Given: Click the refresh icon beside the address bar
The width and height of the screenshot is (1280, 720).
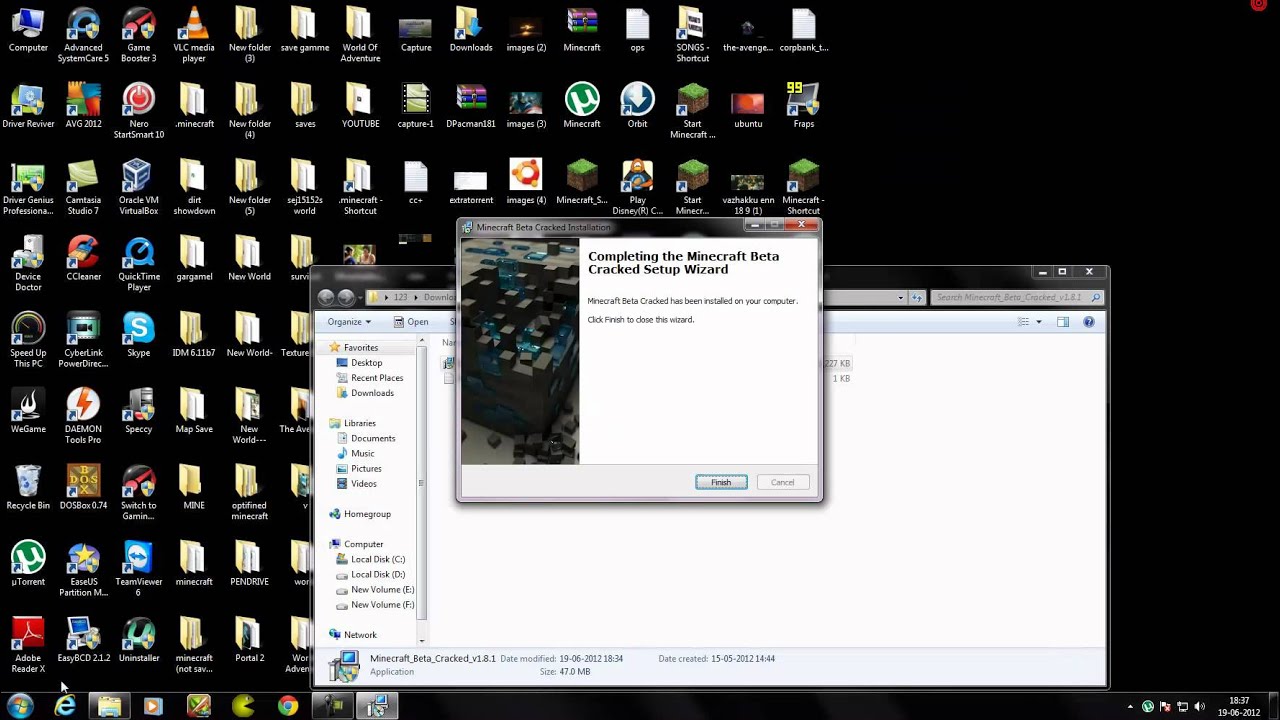Looking at the screenshot, I should pos(917,297).
